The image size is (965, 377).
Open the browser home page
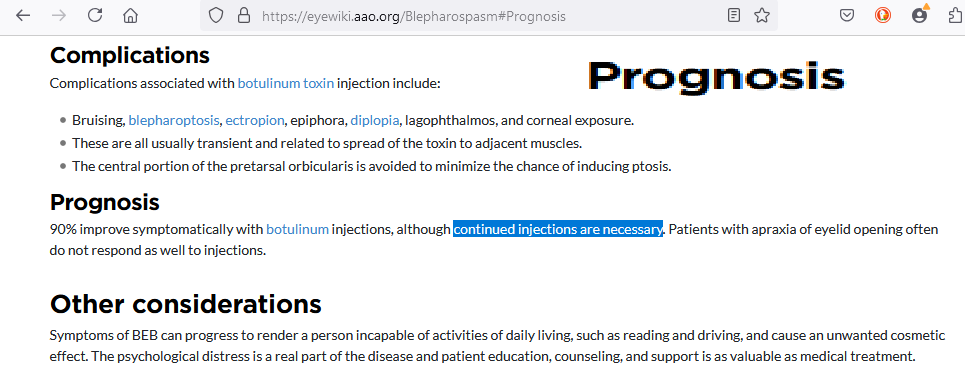click(x=130, y=15)
